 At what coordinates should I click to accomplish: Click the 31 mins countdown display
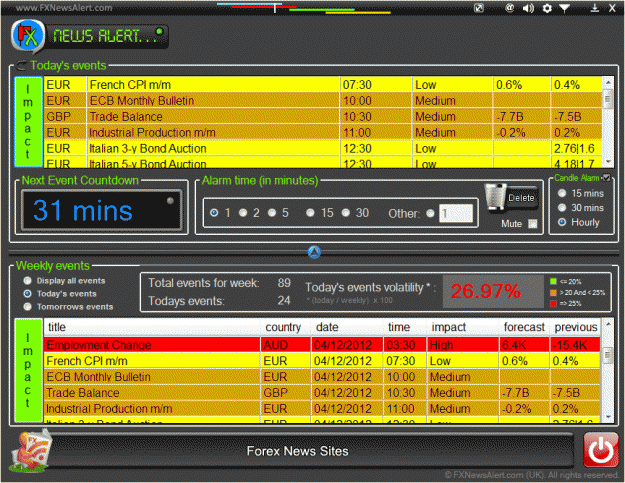(102, 210)
